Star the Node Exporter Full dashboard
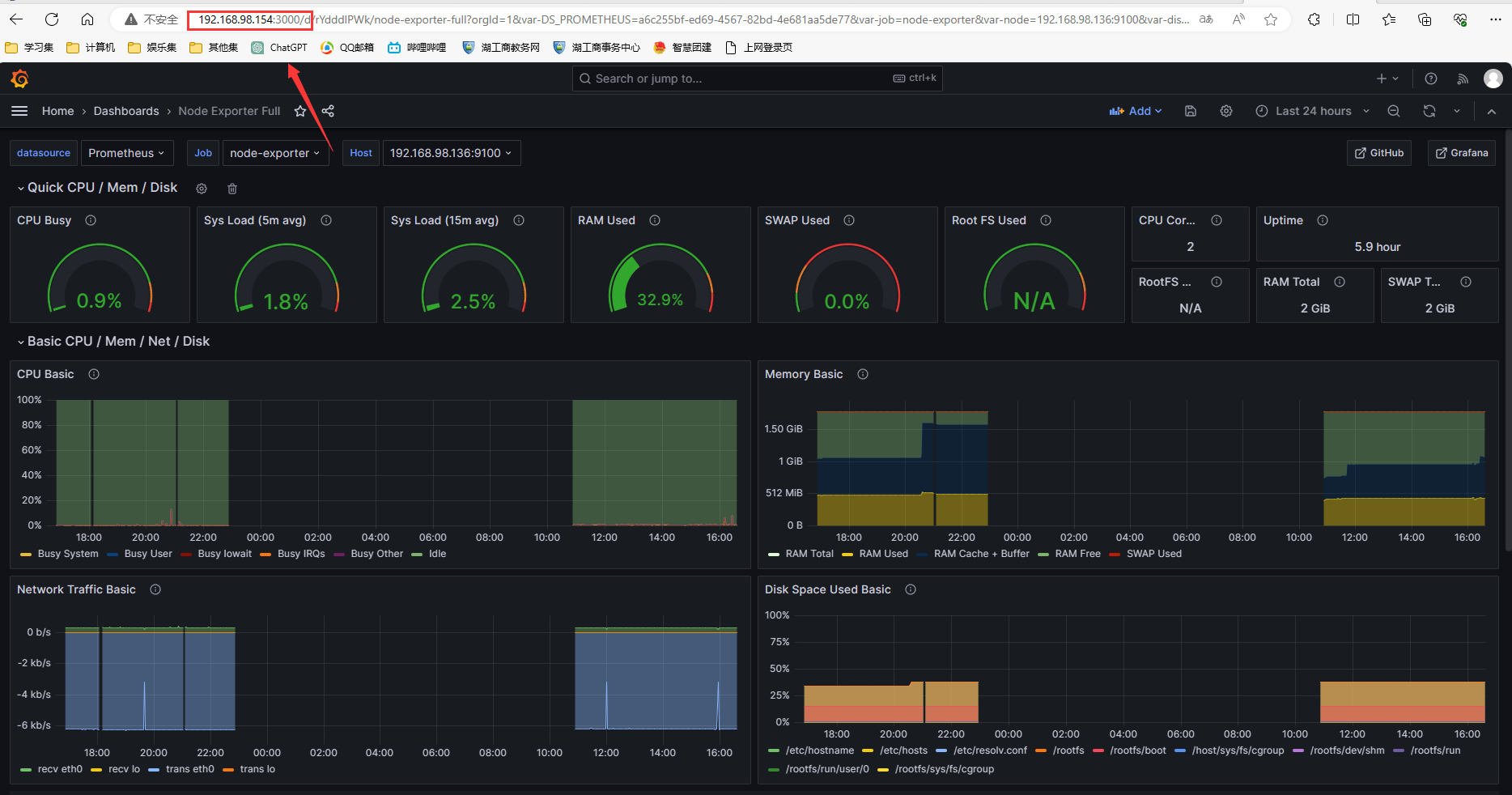 click(300, 111)
